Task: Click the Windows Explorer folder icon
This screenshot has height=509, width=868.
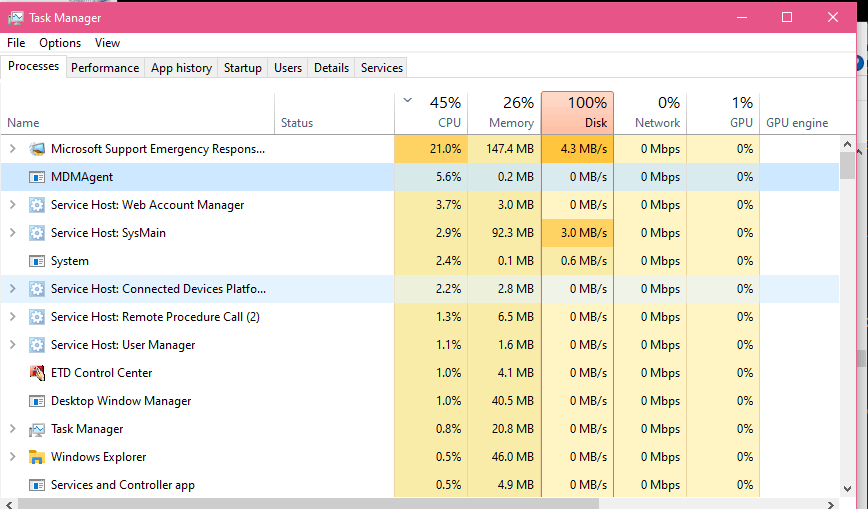Action: click(37, 457)
